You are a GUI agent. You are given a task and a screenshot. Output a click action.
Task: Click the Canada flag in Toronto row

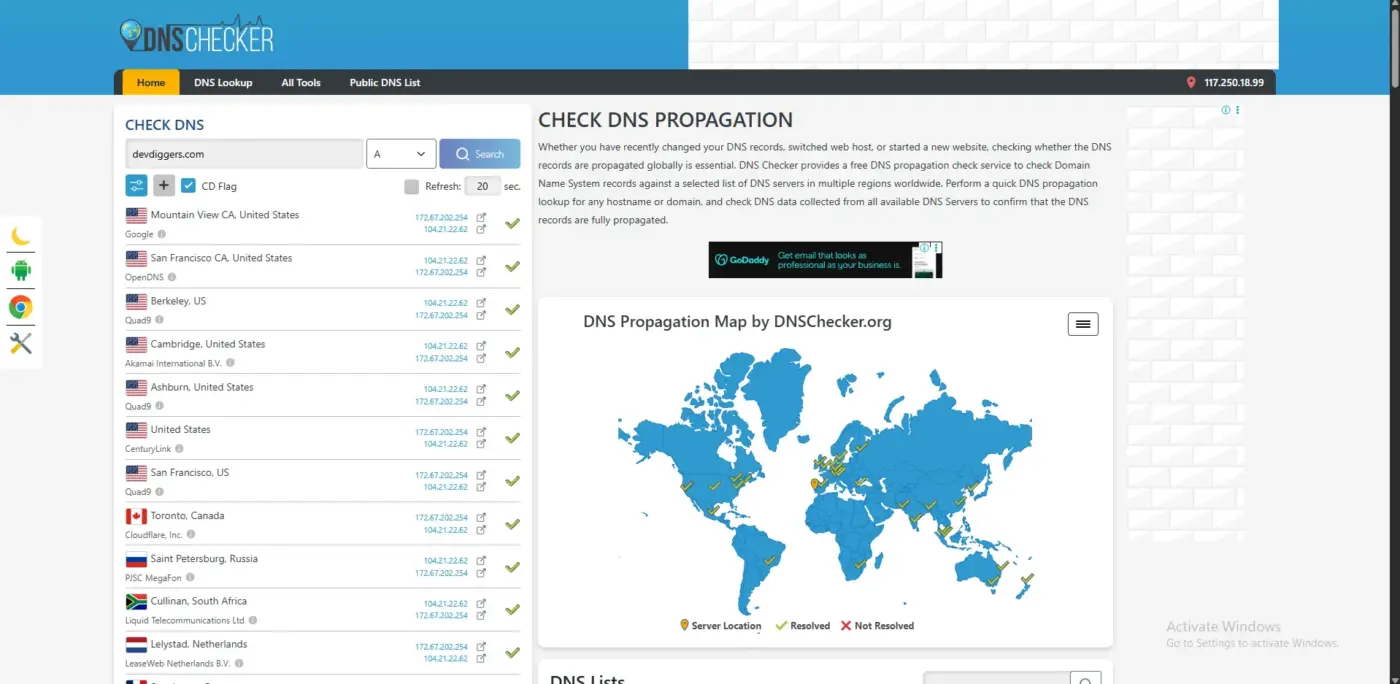coord(136,516)
